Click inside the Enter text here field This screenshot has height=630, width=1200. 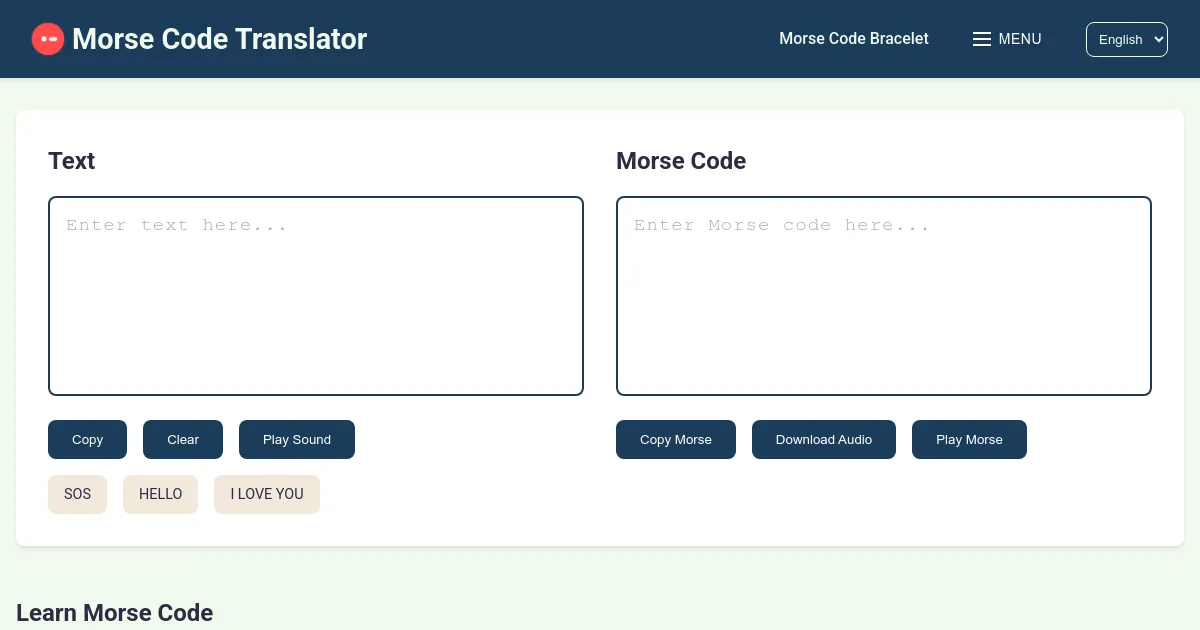point(316,295)
